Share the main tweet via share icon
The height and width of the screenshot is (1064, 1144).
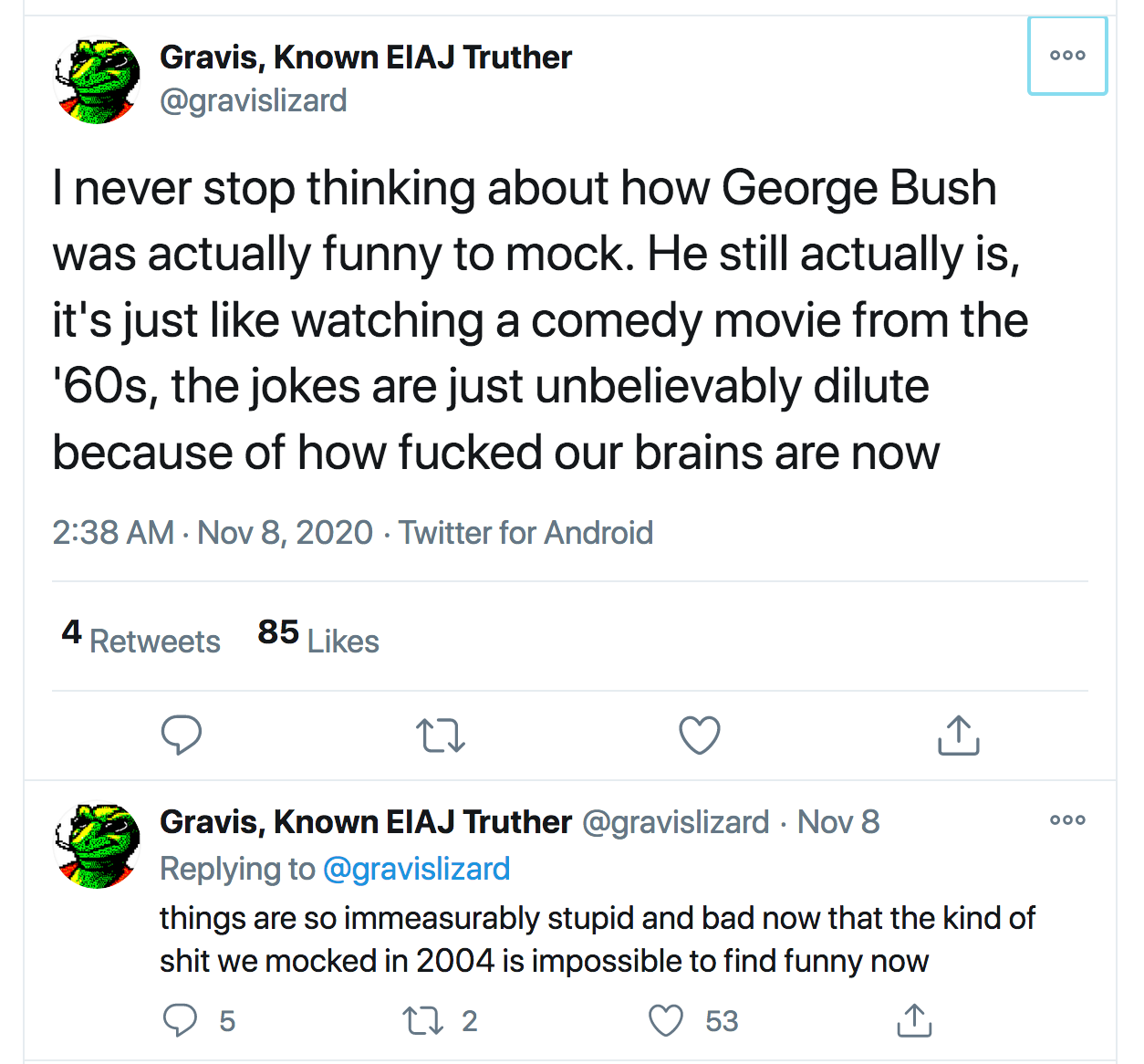click(958, 735)
